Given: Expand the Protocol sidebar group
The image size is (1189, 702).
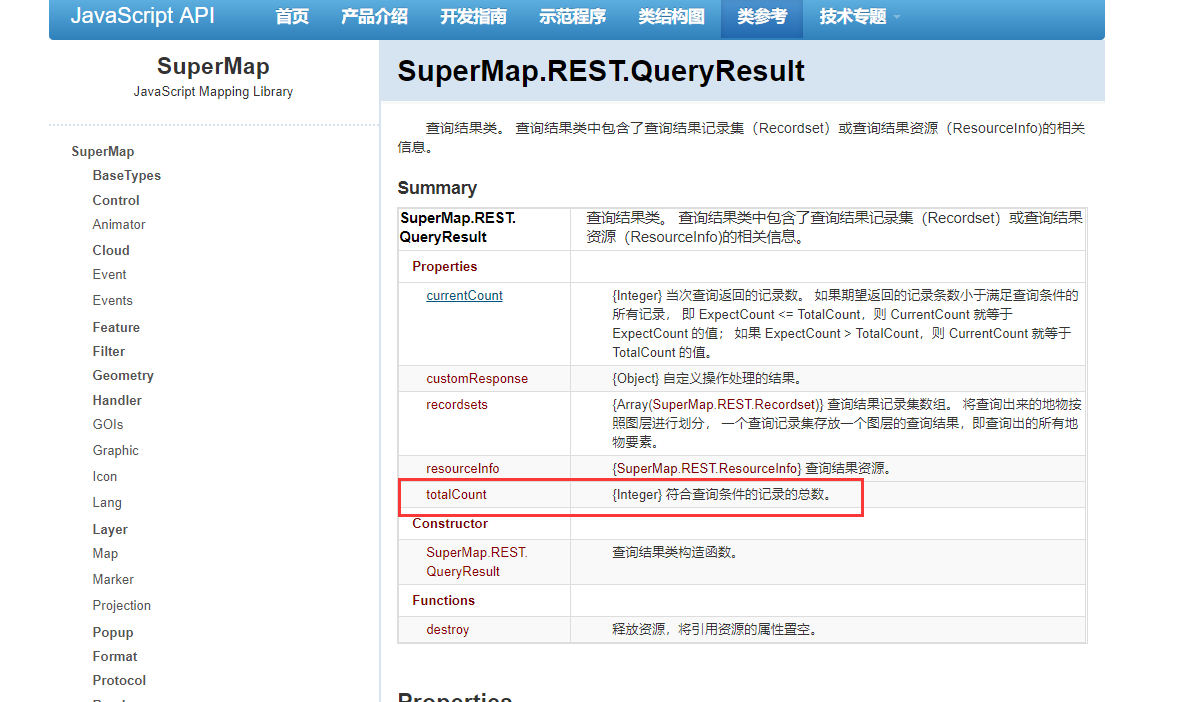Looking at the screenshot, I should pos(119,681).
